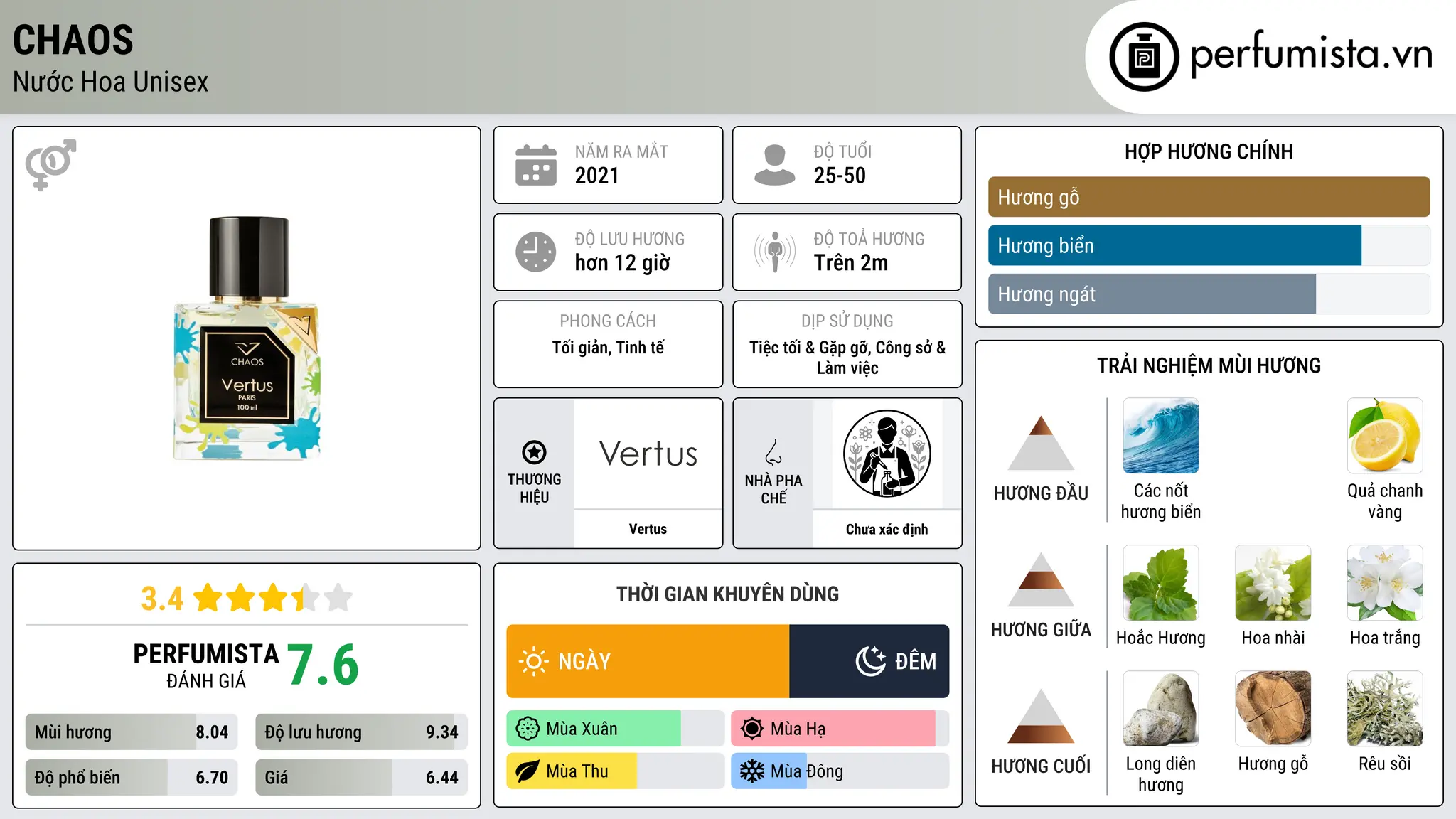
Task: Click the person icon beside Độ tuổi
Action: pos(775,165)
